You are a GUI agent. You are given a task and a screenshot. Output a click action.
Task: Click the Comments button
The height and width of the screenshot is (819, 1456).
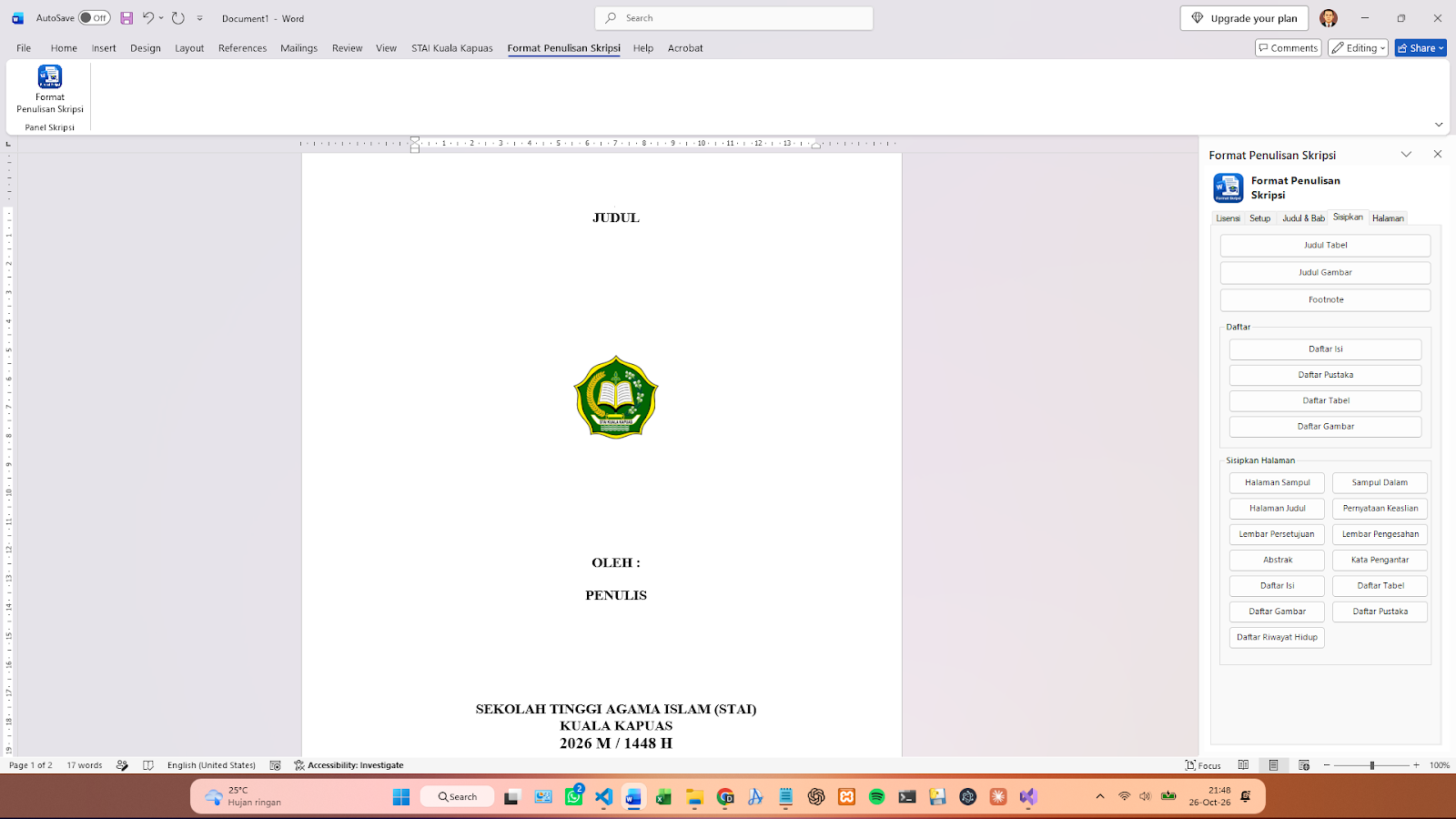tap(1288, 48)
